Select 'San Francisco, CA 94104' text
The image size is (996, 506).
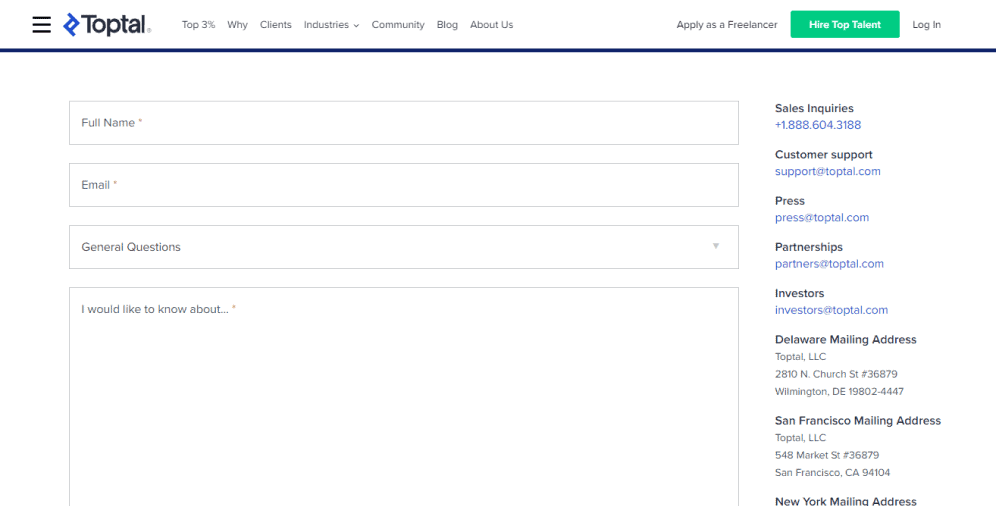[832, 473]
